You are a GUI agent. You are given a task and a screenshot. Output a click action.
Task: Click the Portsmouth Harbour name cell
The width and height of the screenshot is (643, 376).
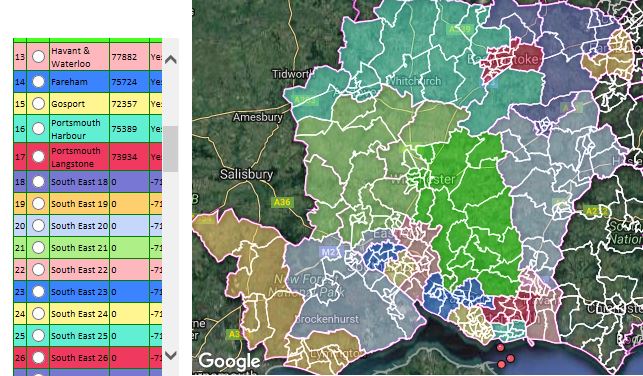click(80, 129)
